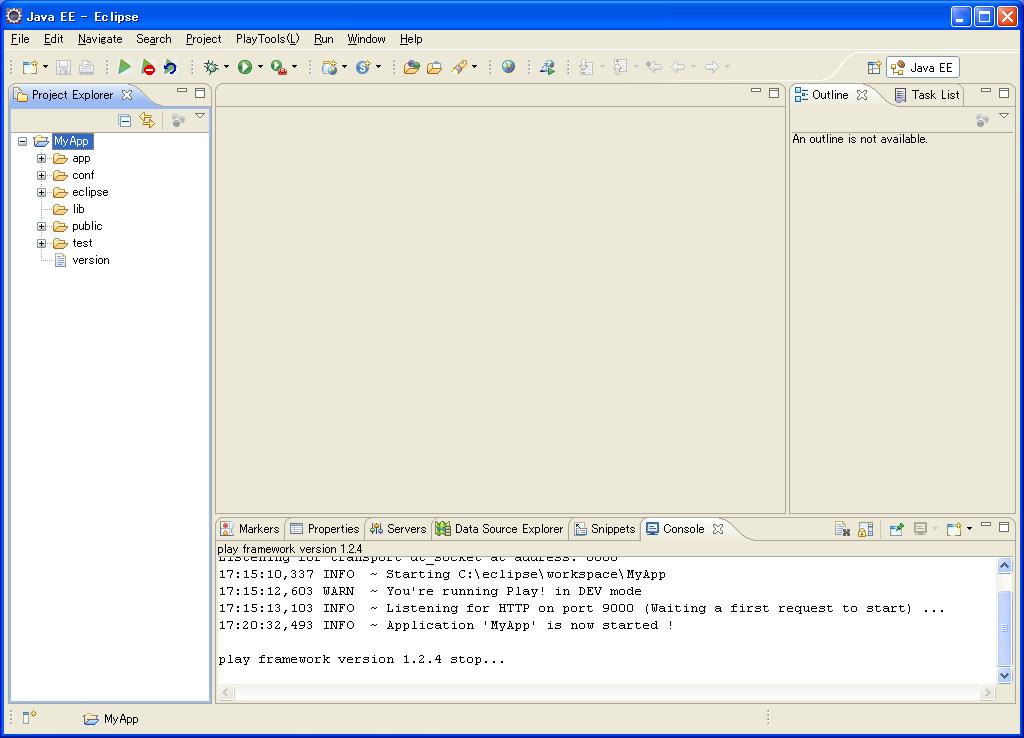Screen dimensions: 1024x738
Task: Click the New Servlet toolbar icon
Action: (x=363, y=67)
